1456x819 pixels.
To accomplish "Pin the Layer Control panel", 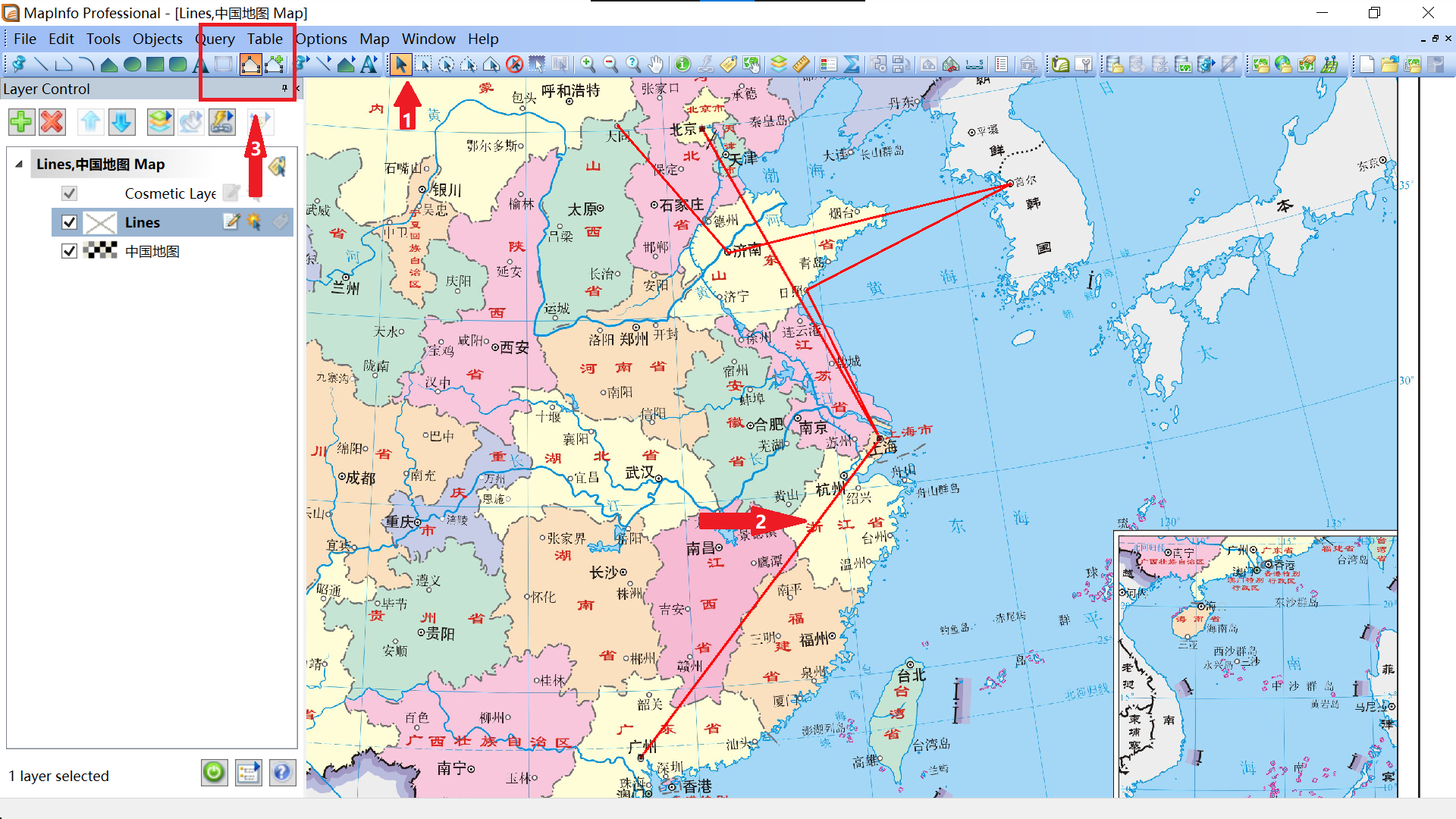I will [x=284, y=89].
